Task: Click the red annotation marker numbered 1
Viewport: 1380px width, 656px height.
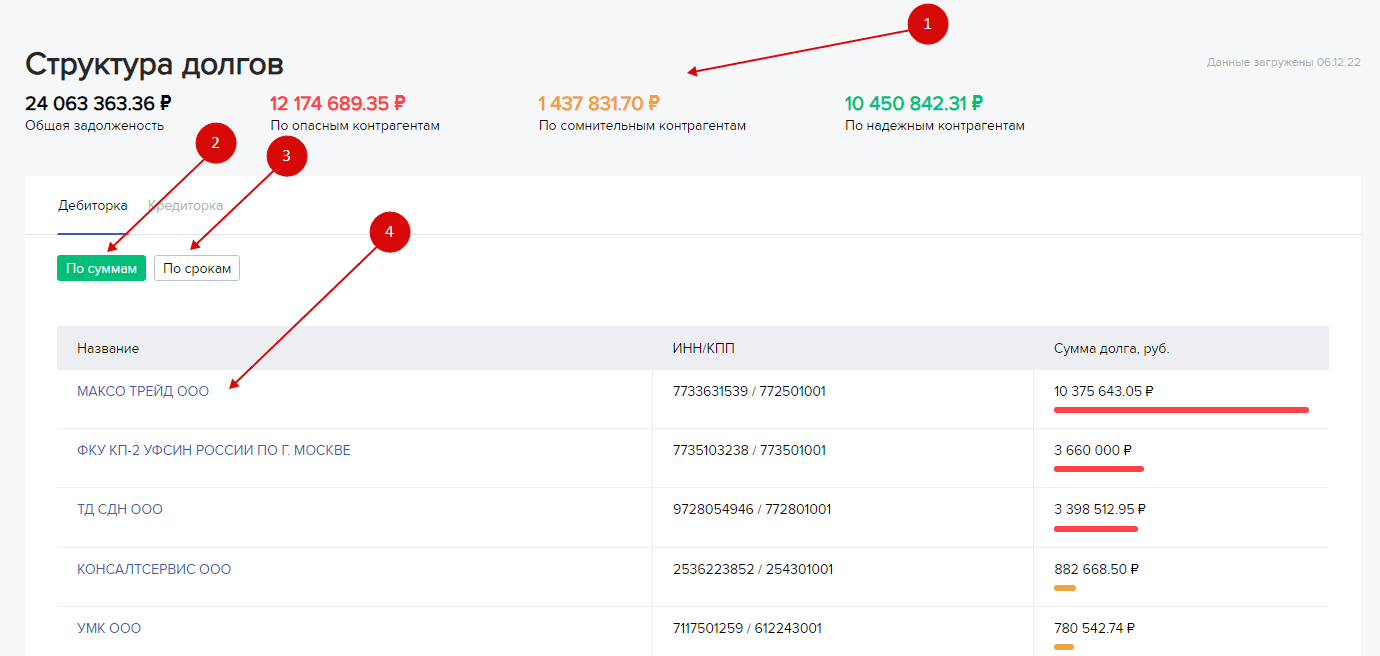Action: click(x=927, y=25)
